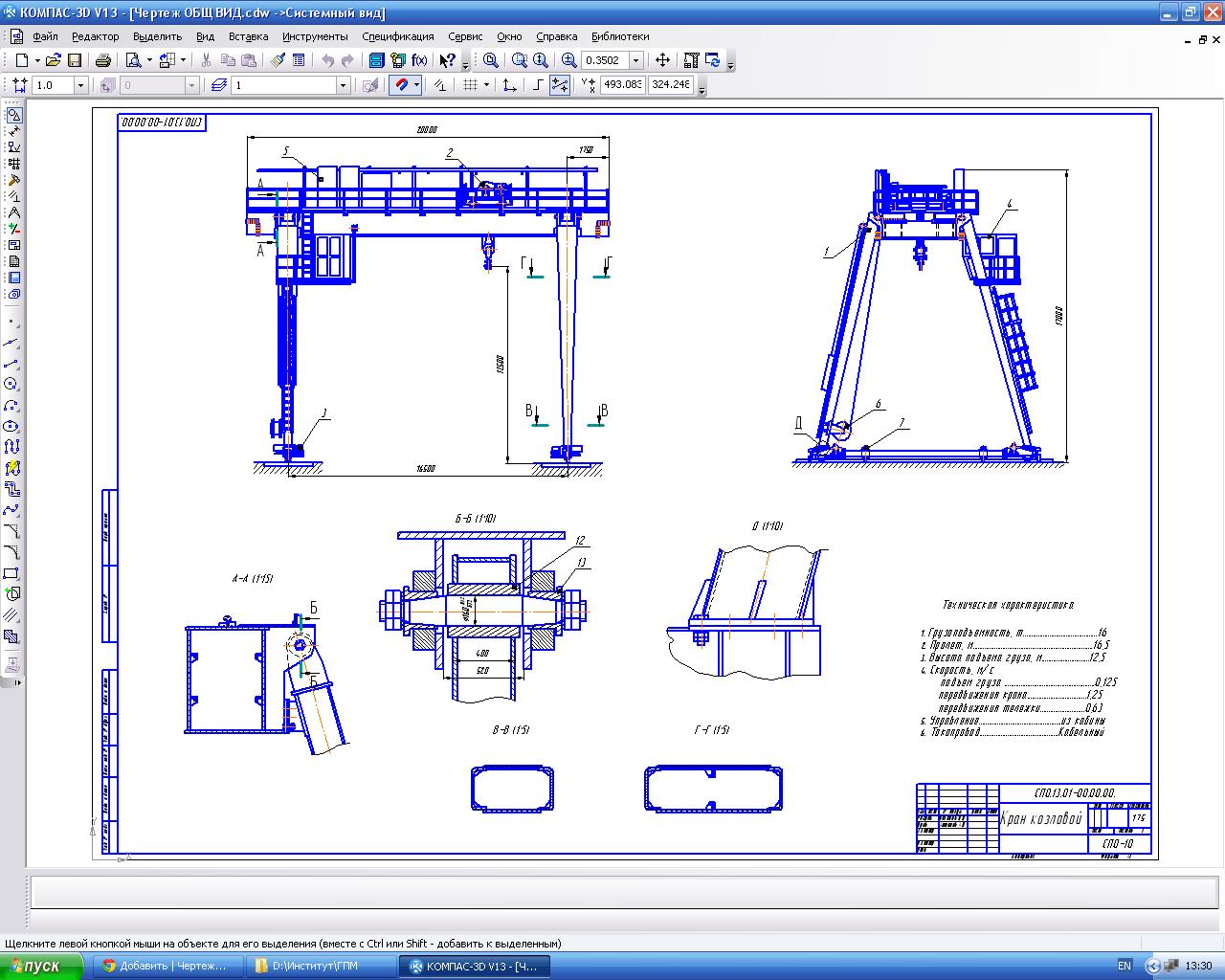The height and width of the screenshot is (980, 1225).
Task: Click the Save document icon
Action: [75, 60]
